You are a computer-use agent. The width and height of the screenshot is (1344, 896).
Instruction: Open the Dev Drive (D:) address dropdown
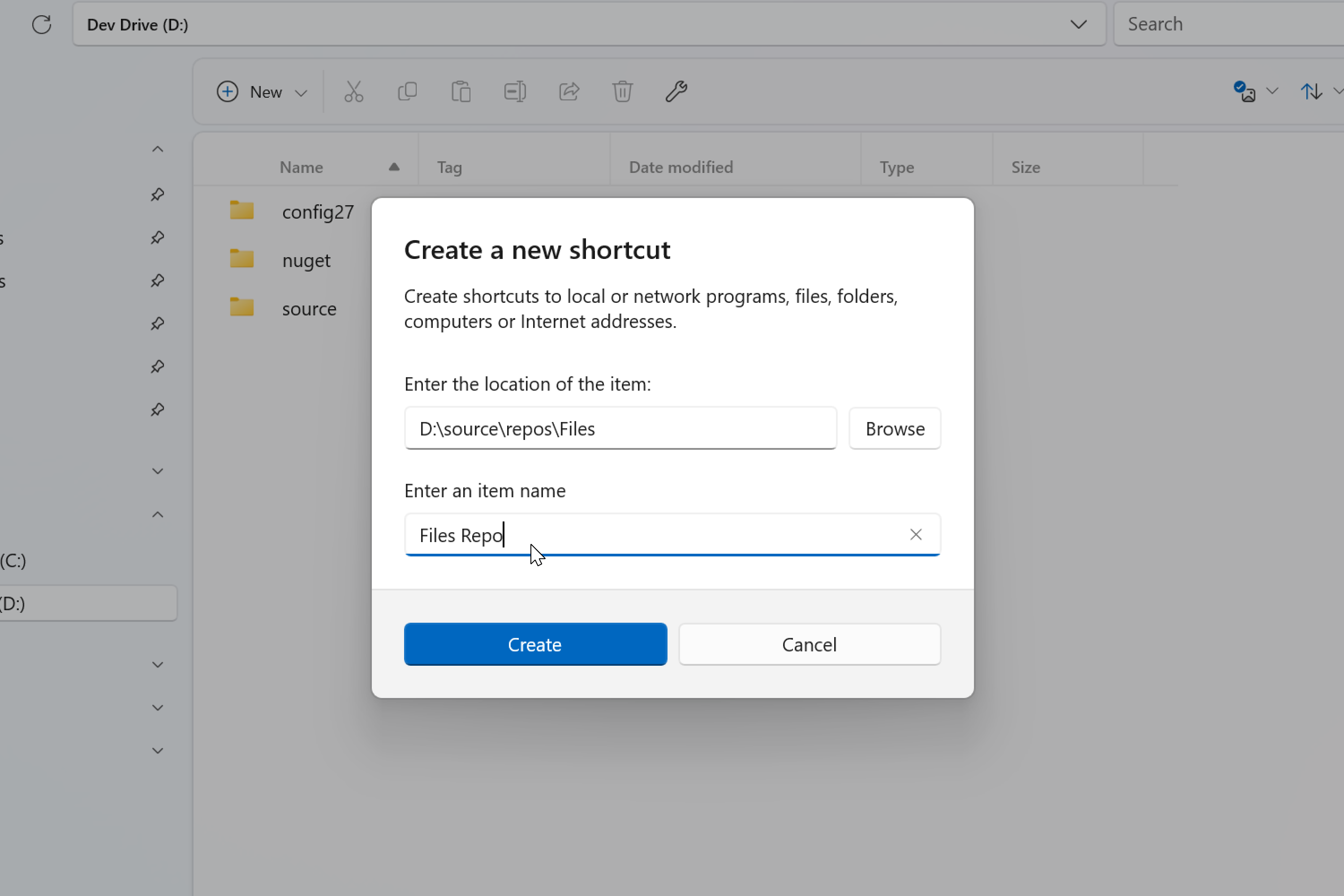1079,25
